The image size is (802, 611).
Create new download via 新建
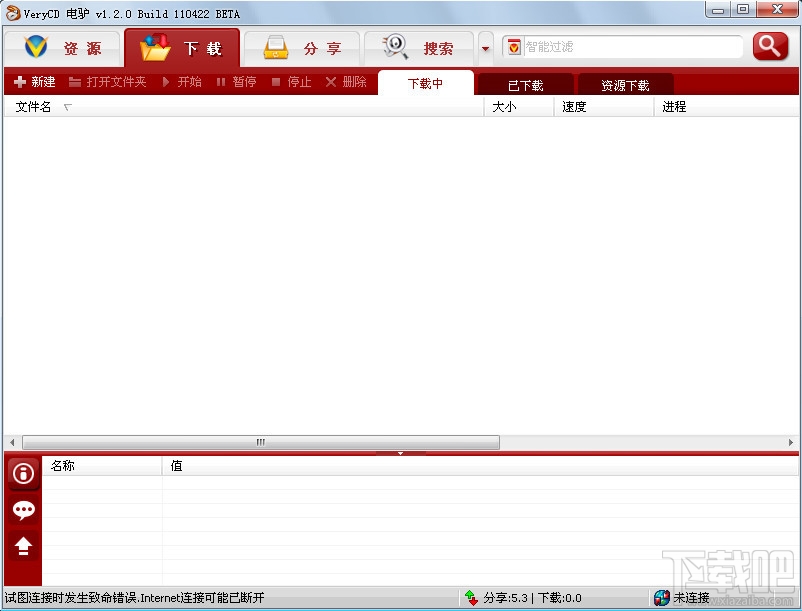click(33, 82)
